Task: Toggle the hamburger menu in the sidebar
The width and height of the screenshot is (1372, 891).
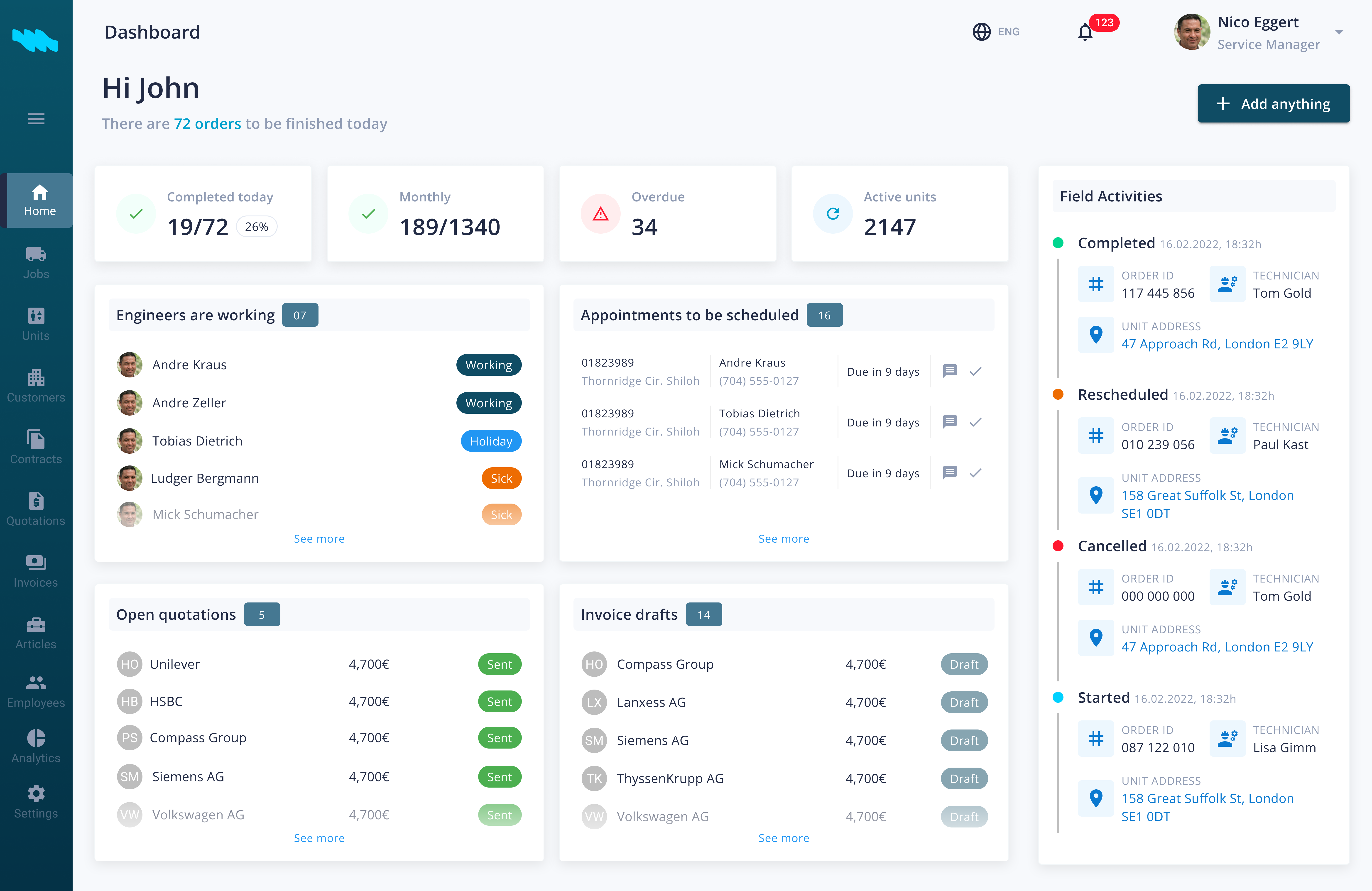Action: point(36,118)
